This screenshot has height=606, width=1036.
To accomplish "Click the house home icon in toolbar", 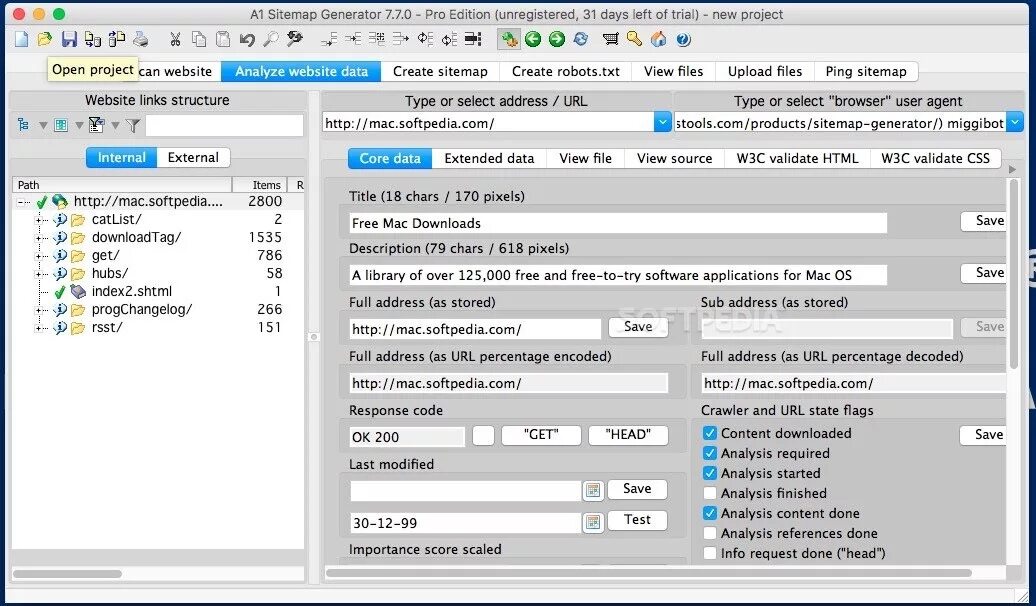I will point(659,39).
